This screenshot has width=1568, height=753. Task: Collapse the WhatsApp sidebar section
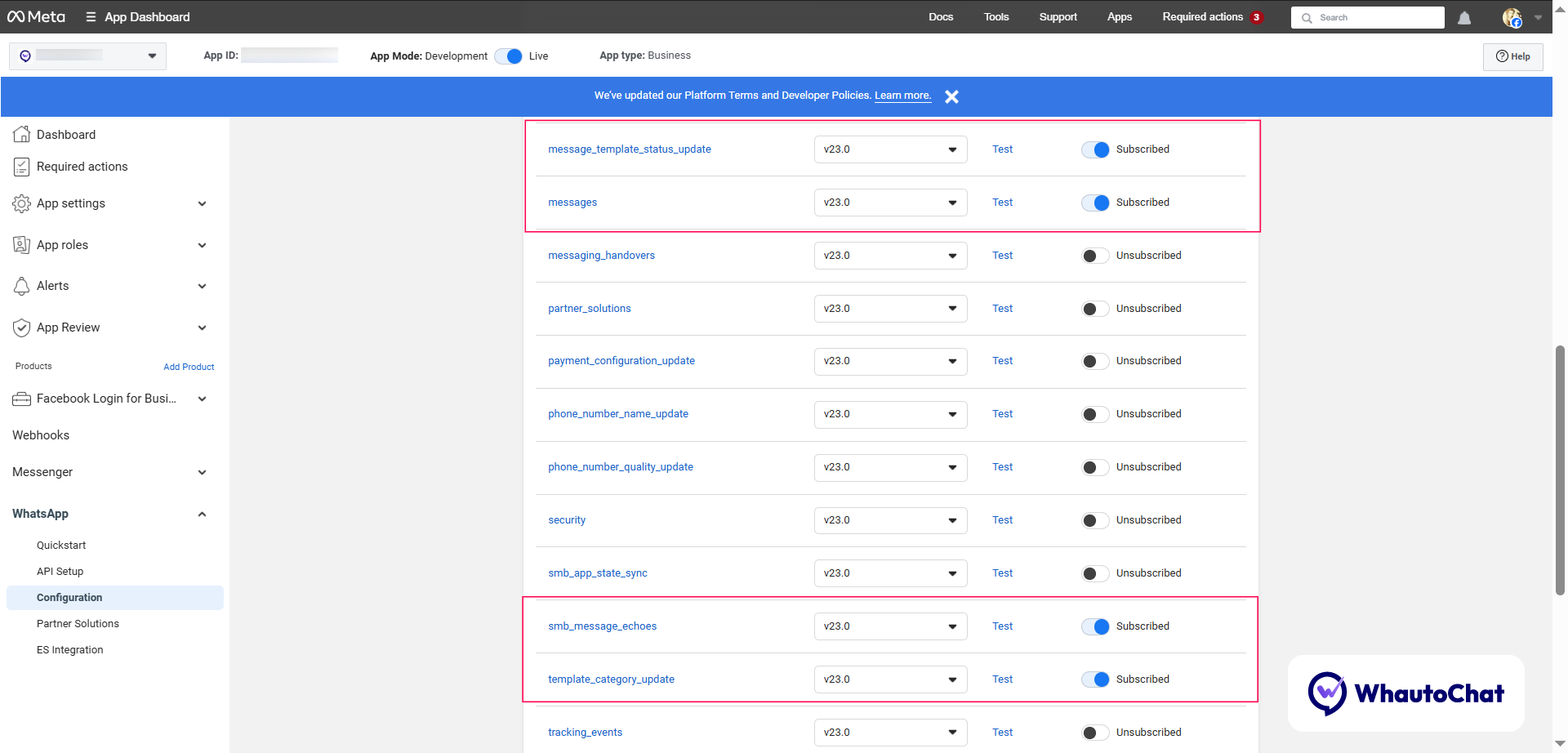(202, 514)
